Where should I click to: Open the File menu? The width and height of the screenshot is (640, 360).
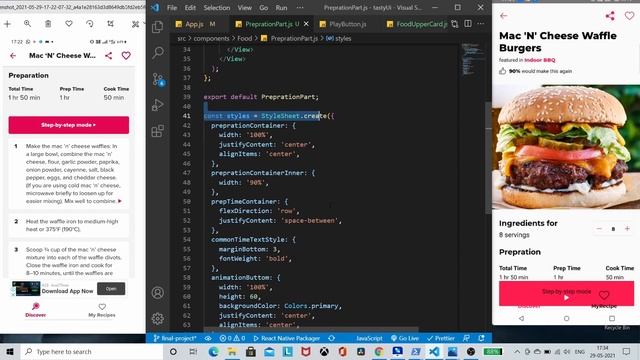(172, 7)
